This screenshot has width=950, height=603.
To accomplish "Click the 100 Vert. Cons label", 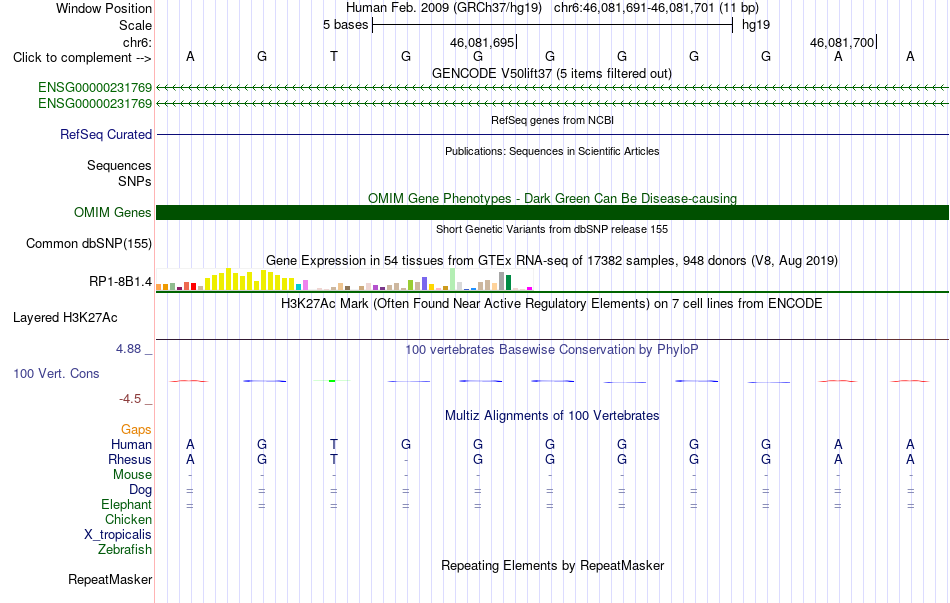I will tap(56, 373).
